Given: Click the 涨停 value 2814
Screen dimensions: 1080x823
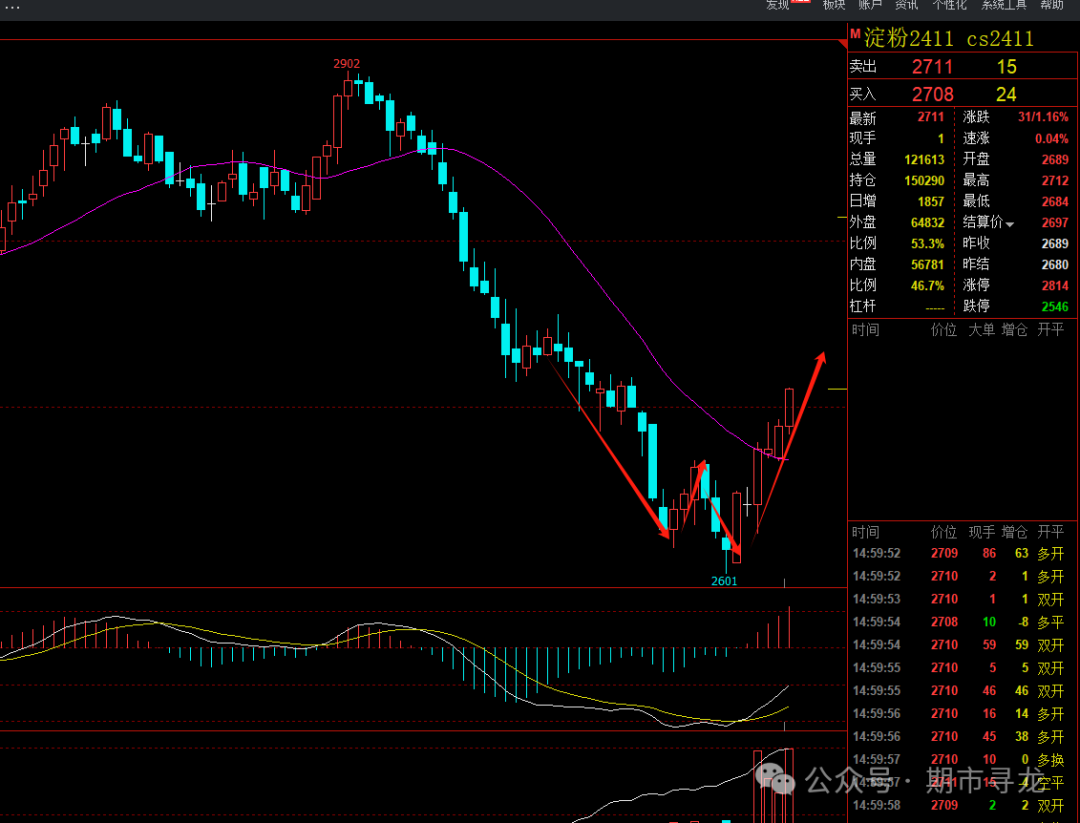Looking at the screenshot, I should [x=1055, y=285].
